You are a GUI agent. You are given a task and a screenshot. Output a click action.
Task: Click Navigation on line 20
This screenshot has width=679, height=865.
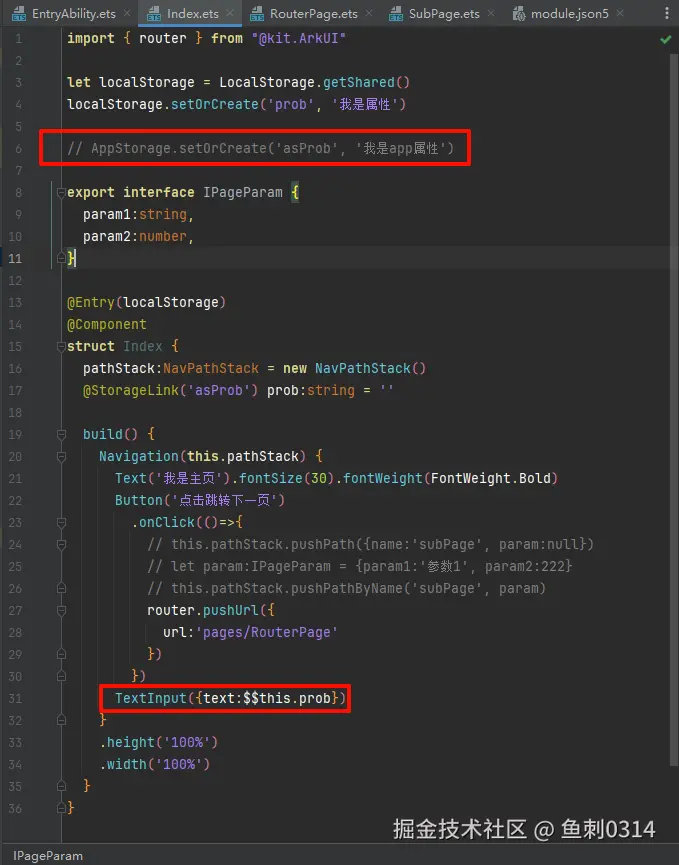[138, 456]
